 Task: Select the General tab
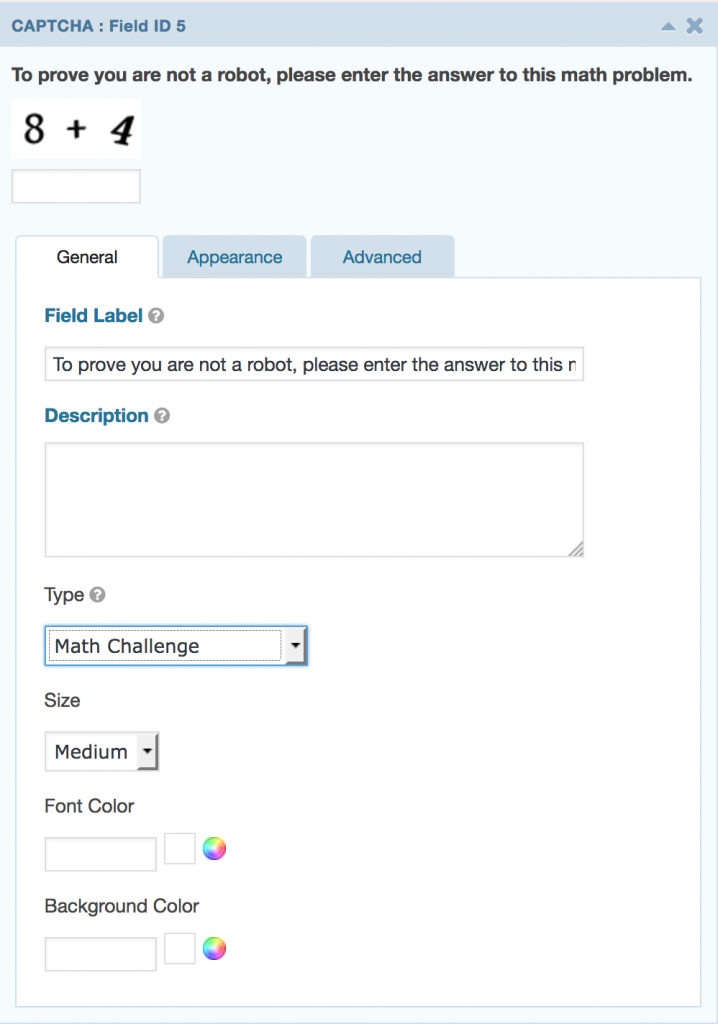tap(88, 257)
